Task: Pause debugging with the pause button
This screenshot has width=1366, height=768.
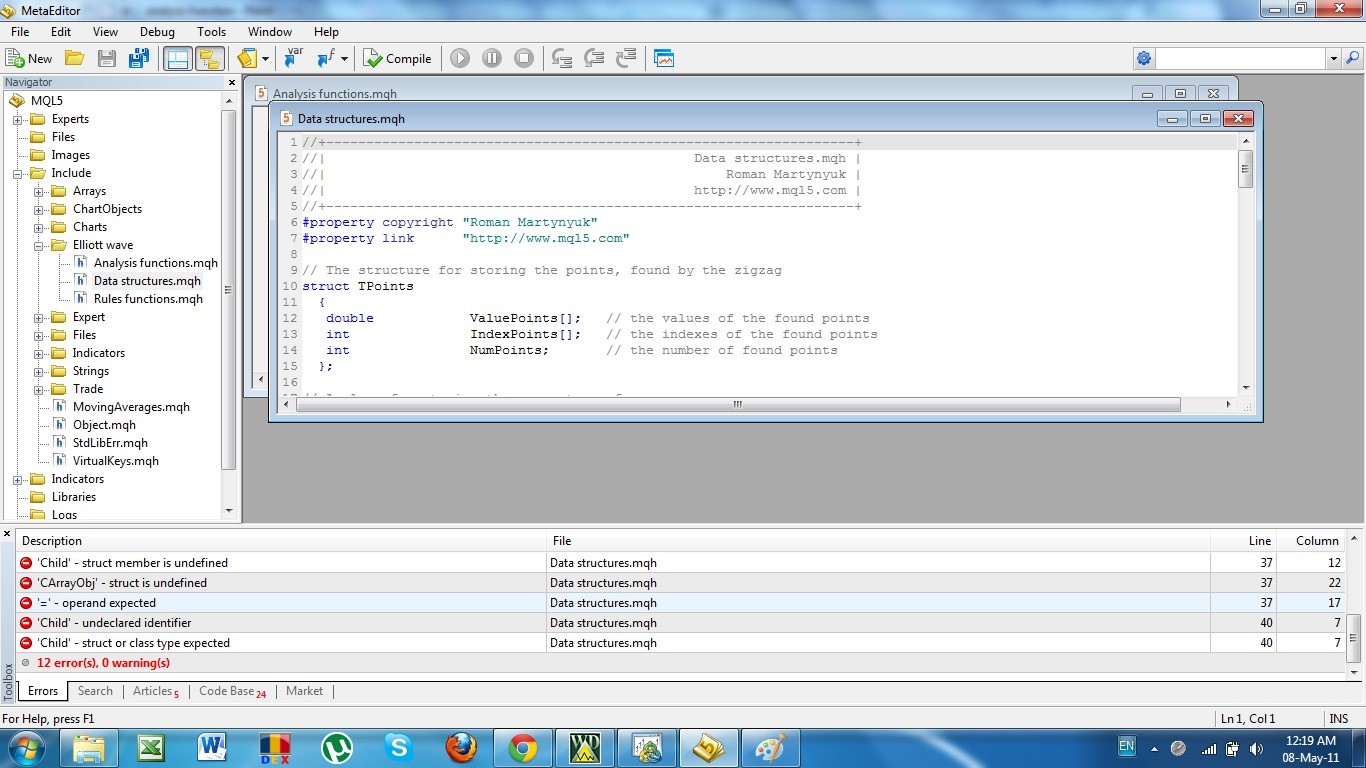Action: pos(492,59)
